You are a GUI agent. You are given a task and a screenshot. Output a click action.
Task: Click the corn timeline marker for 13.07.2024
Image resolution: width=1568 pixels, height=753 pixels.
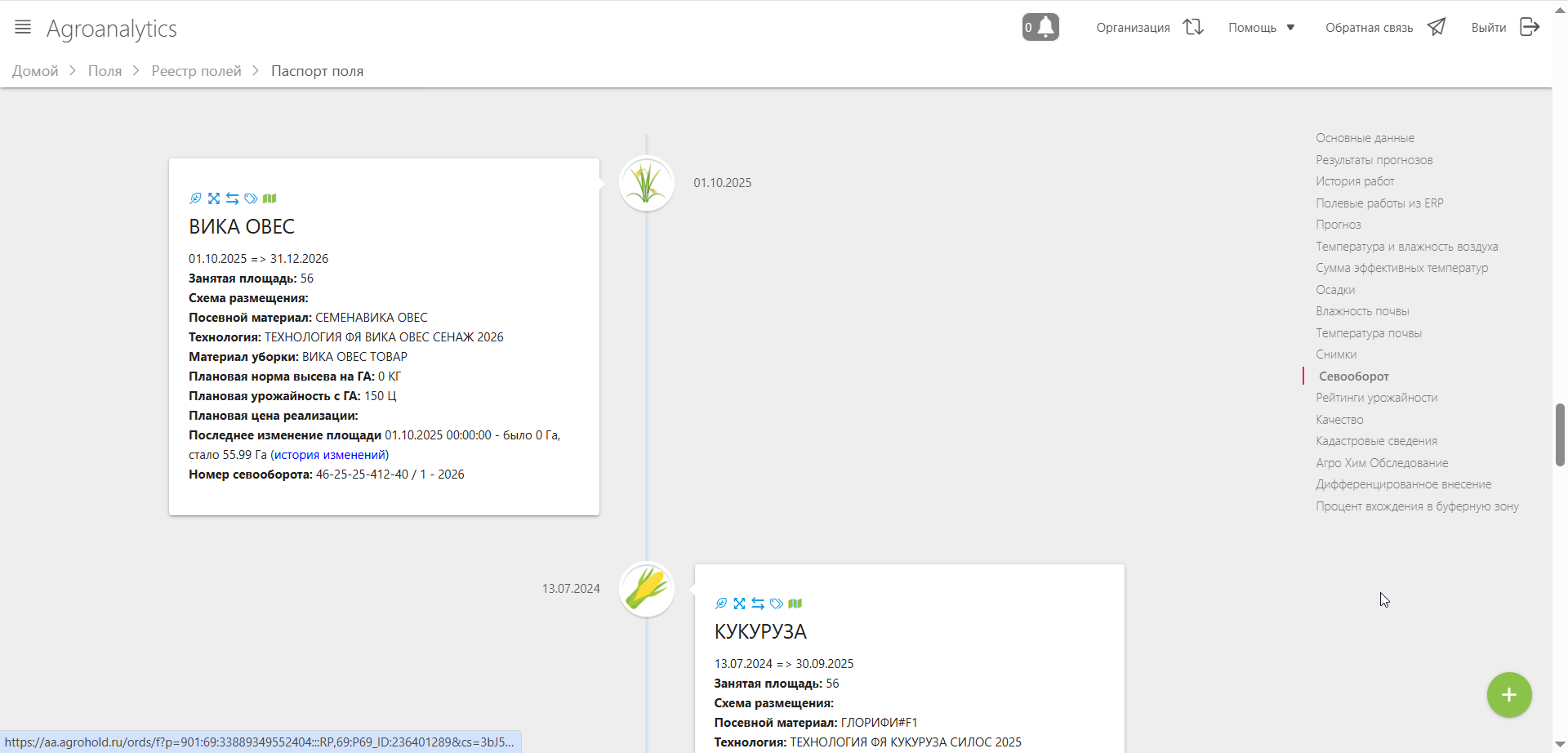pos(646,589)
